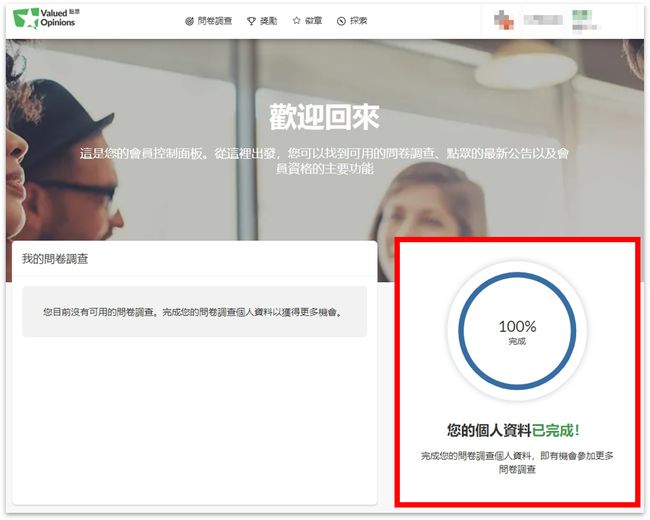The image size is (650, 520).
Task: Click the 這是您的會員控制面板 banner description
Action: [x=324, y=161]
